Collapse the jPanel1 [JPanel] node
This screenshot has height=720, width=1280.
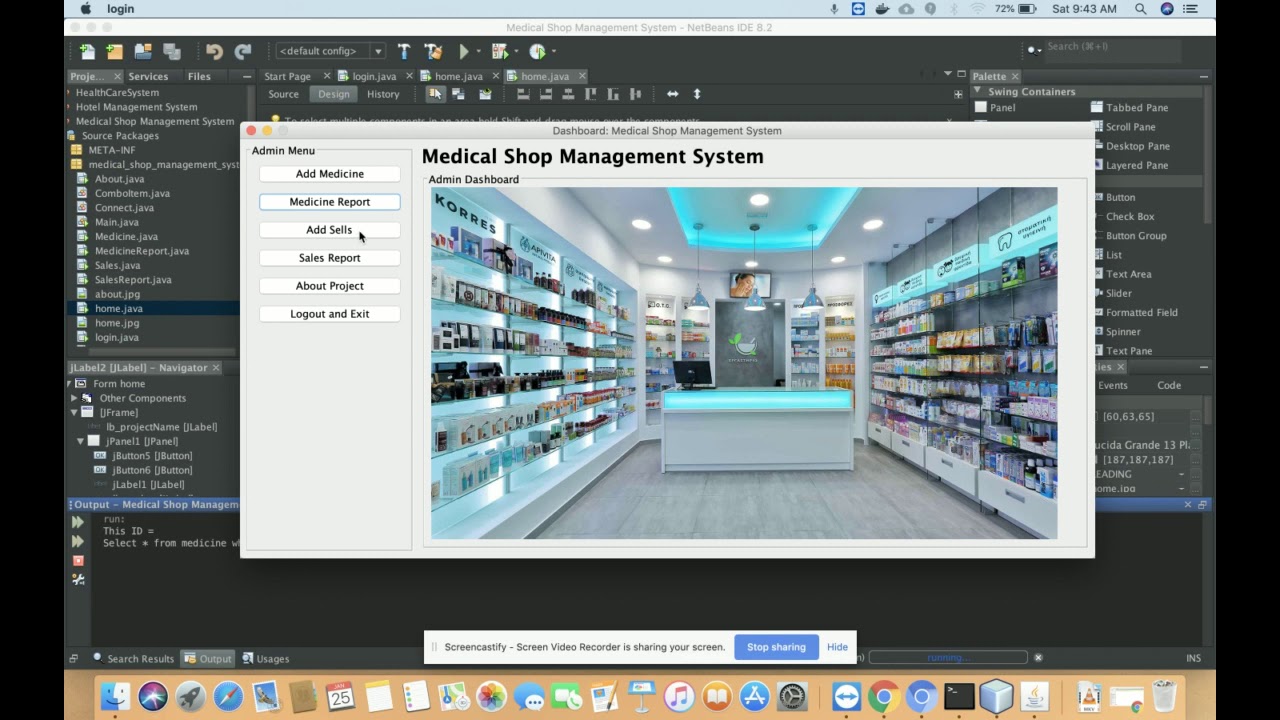click(81, 441)
